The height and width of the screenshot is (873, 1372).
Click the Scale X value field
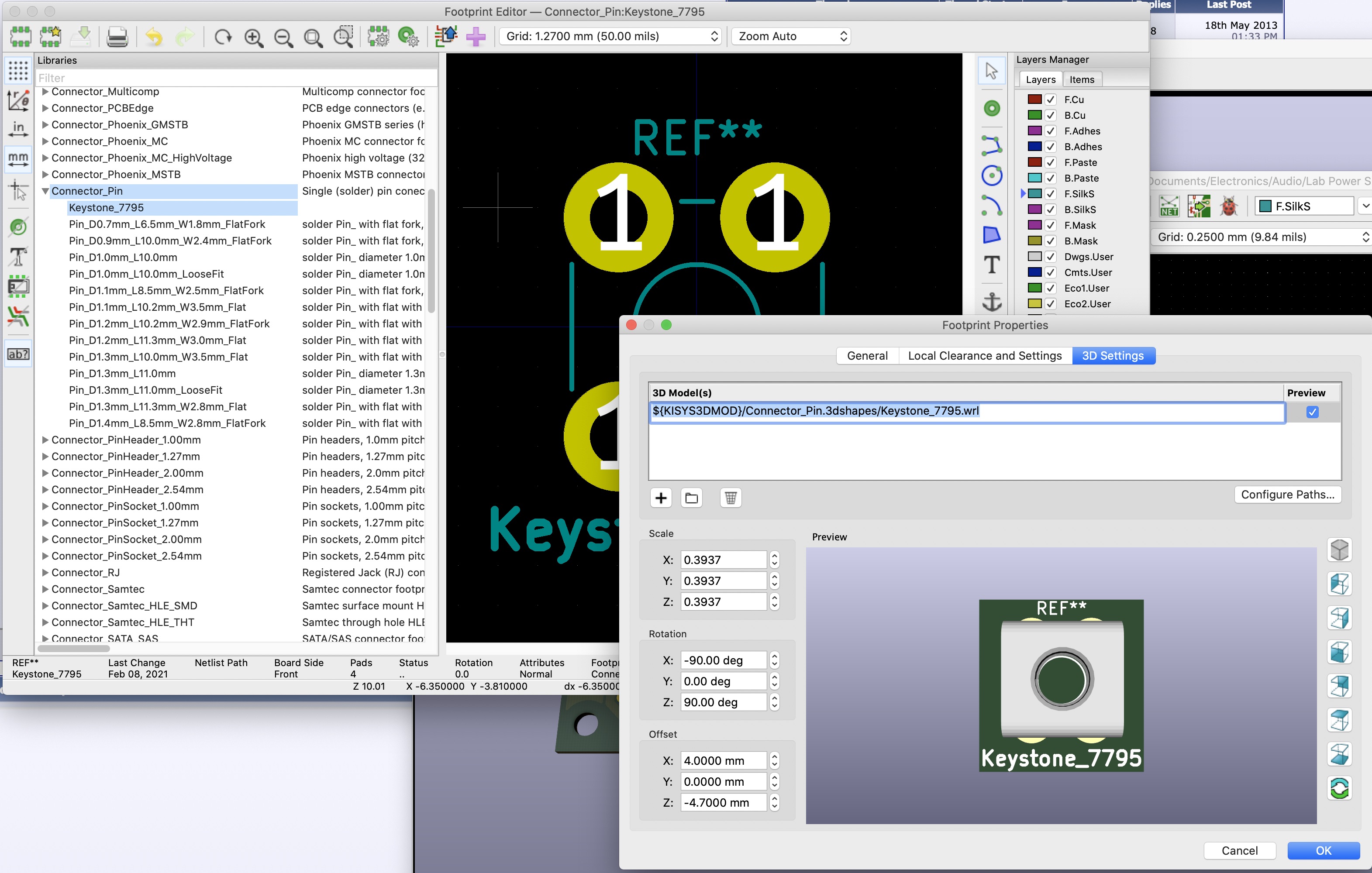[723, 560]
